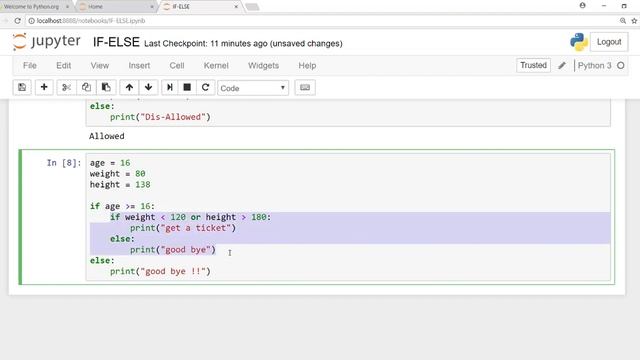Save notebook with the floppy disk icon
Viewport: 640px width, 360px height.
tap(22, 87)
